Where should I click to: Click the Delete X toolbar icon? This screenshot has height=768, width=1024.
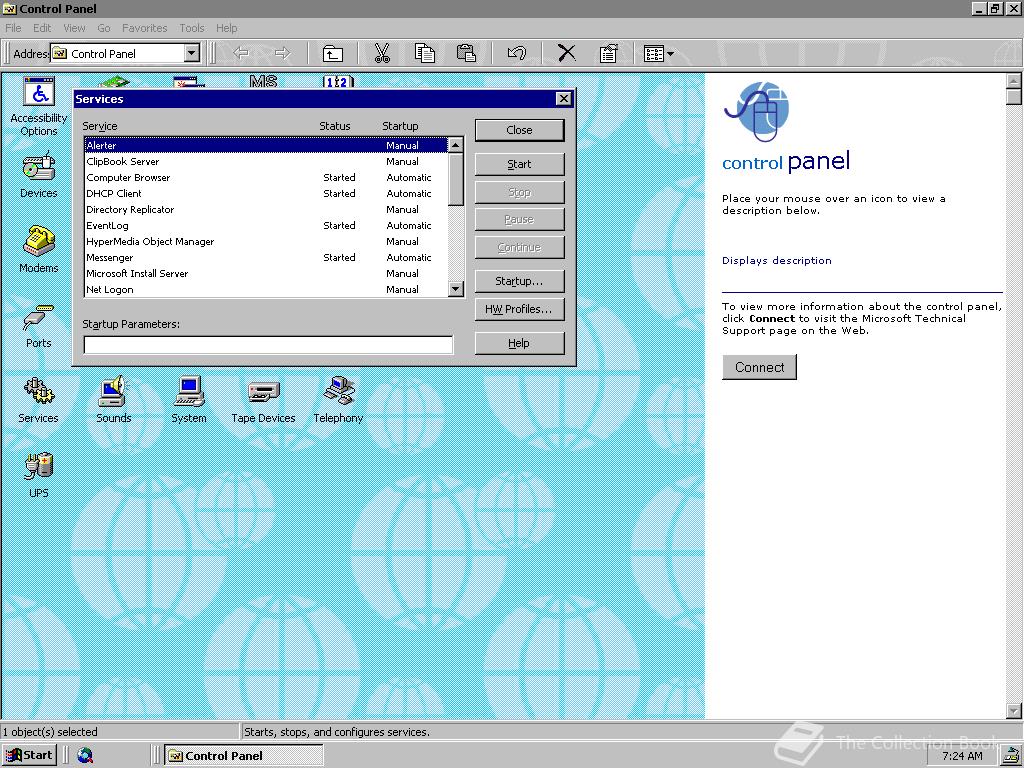(x=567, y=54)
